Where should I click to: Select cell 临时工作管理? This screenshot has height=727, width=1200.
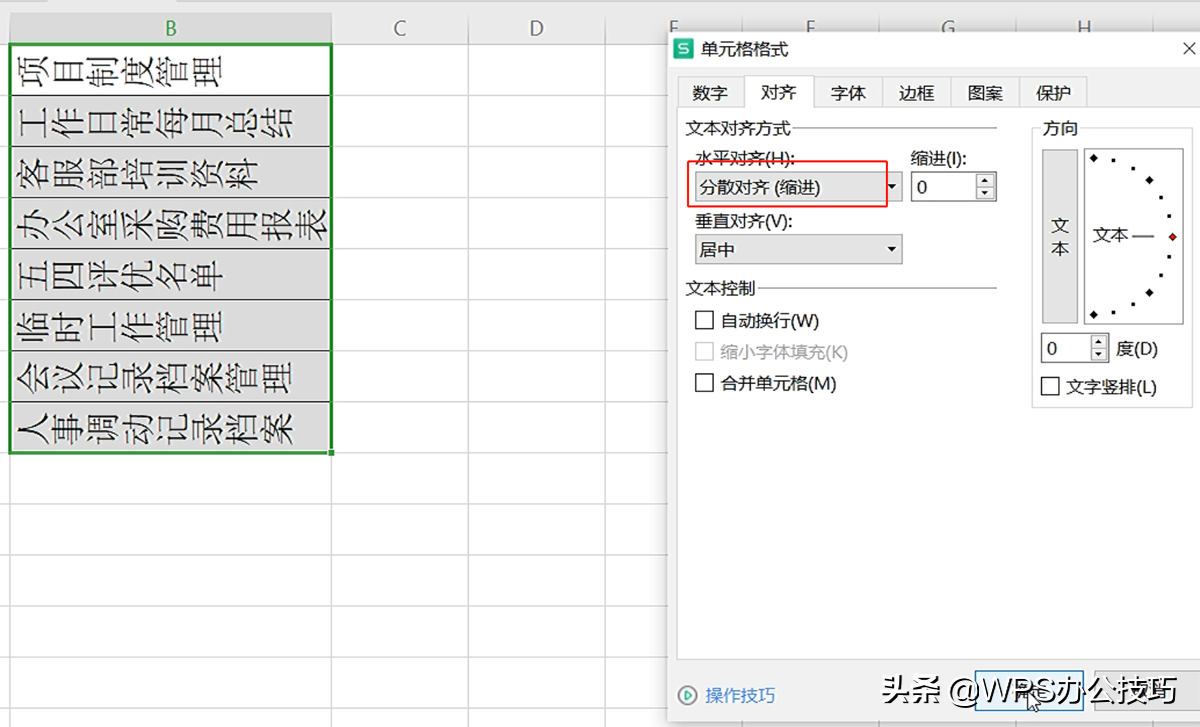[170, 326]
